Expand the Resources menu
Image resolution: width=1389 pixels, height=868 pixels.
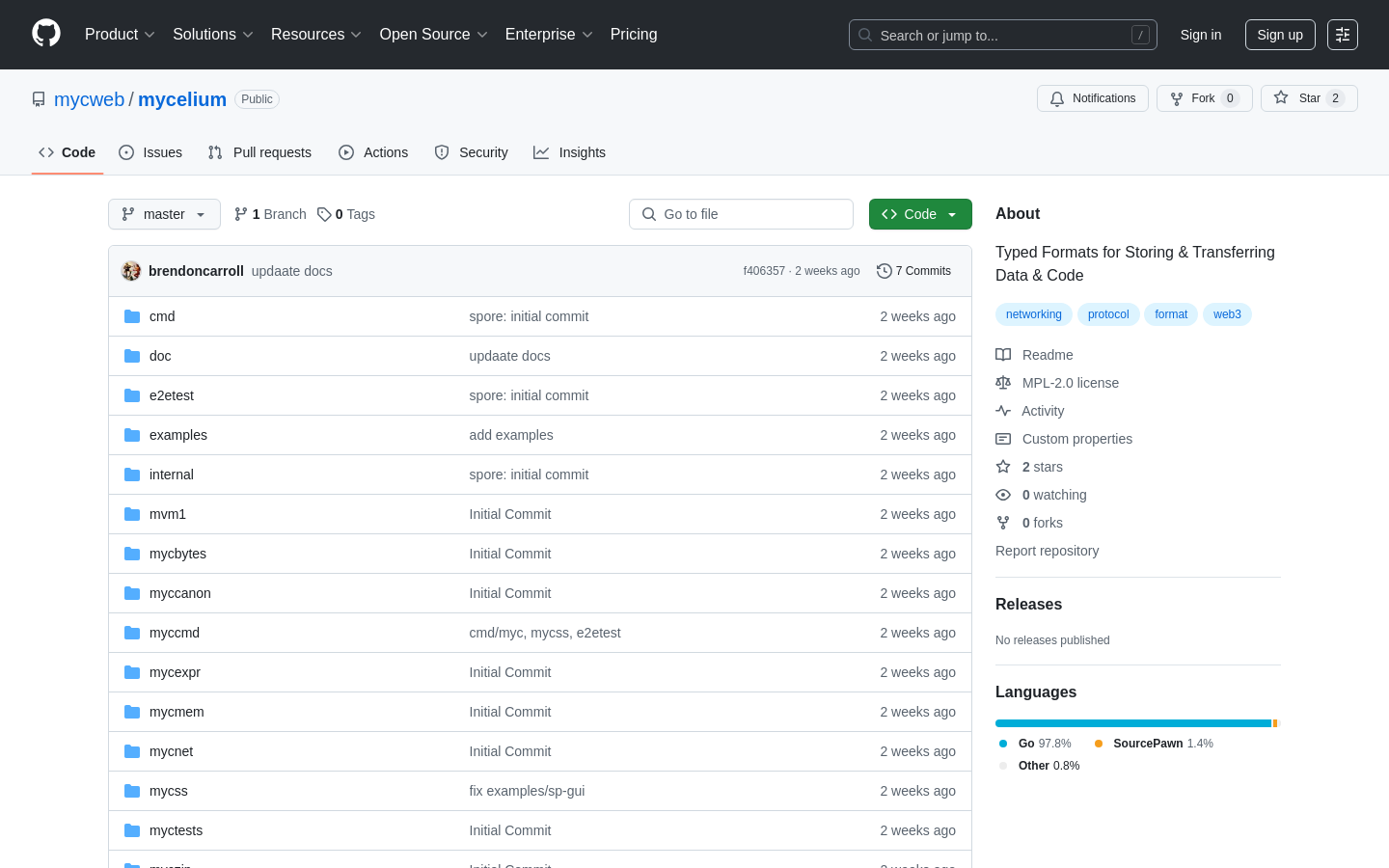316,34
